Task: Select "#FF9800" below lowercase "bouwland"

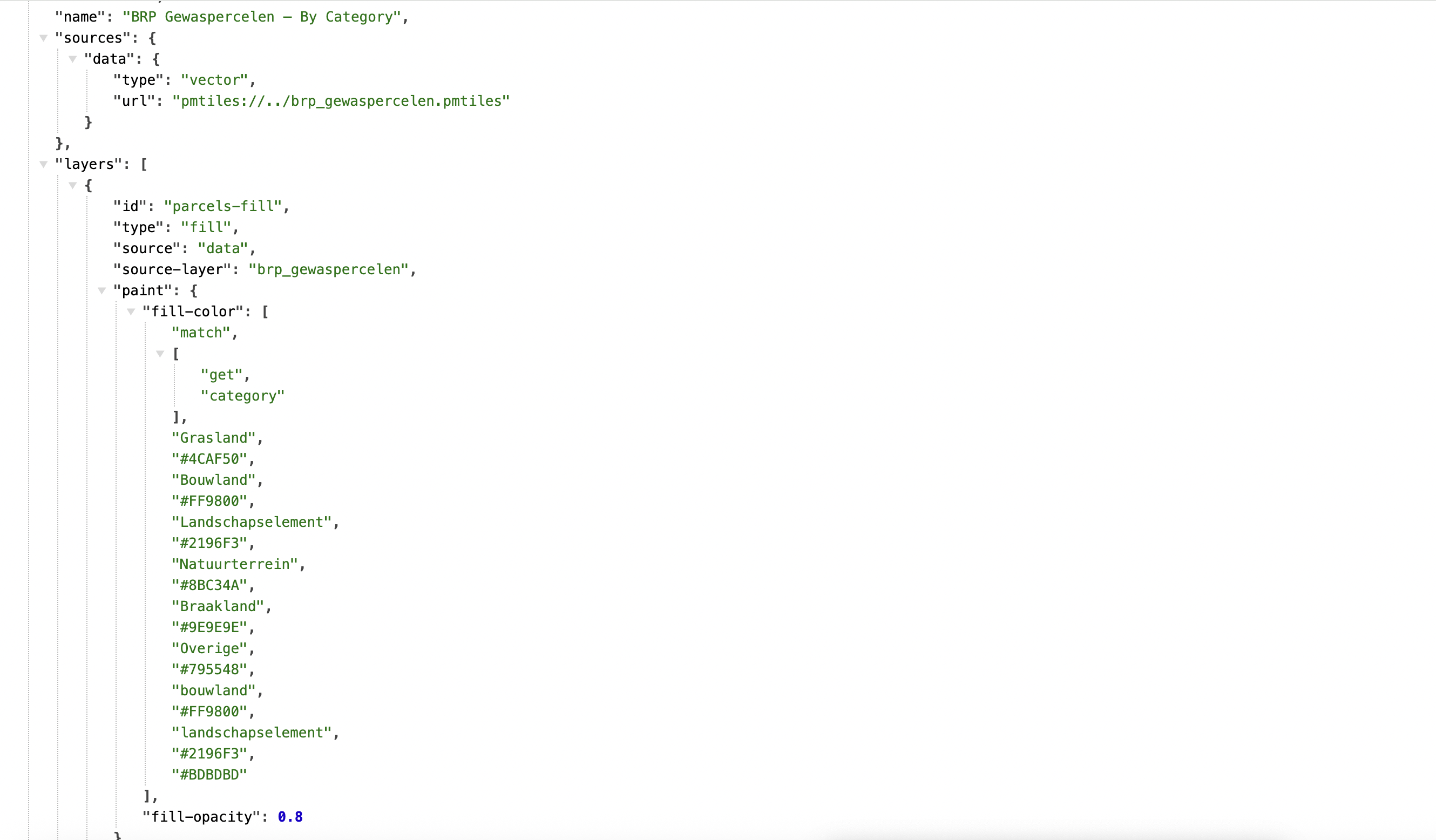Action: [x=209, y=713]
